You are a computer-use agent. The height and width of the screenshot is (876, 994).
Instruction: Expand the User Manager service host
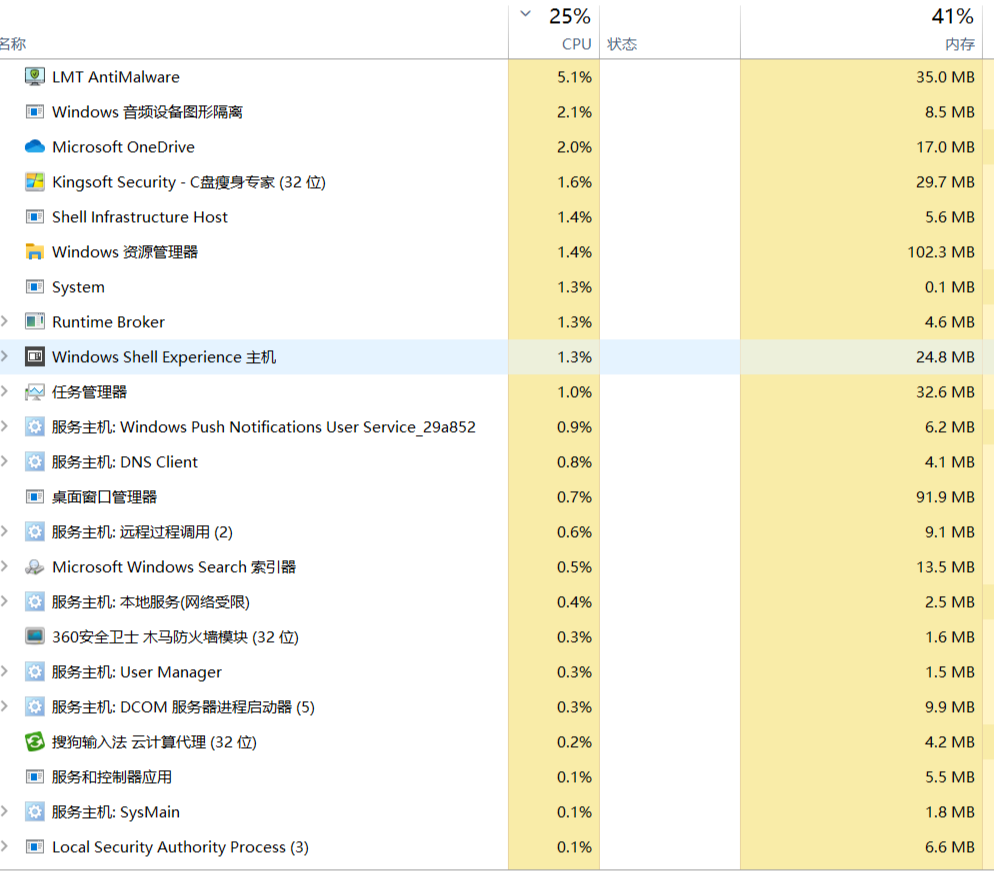click(4, 671)
